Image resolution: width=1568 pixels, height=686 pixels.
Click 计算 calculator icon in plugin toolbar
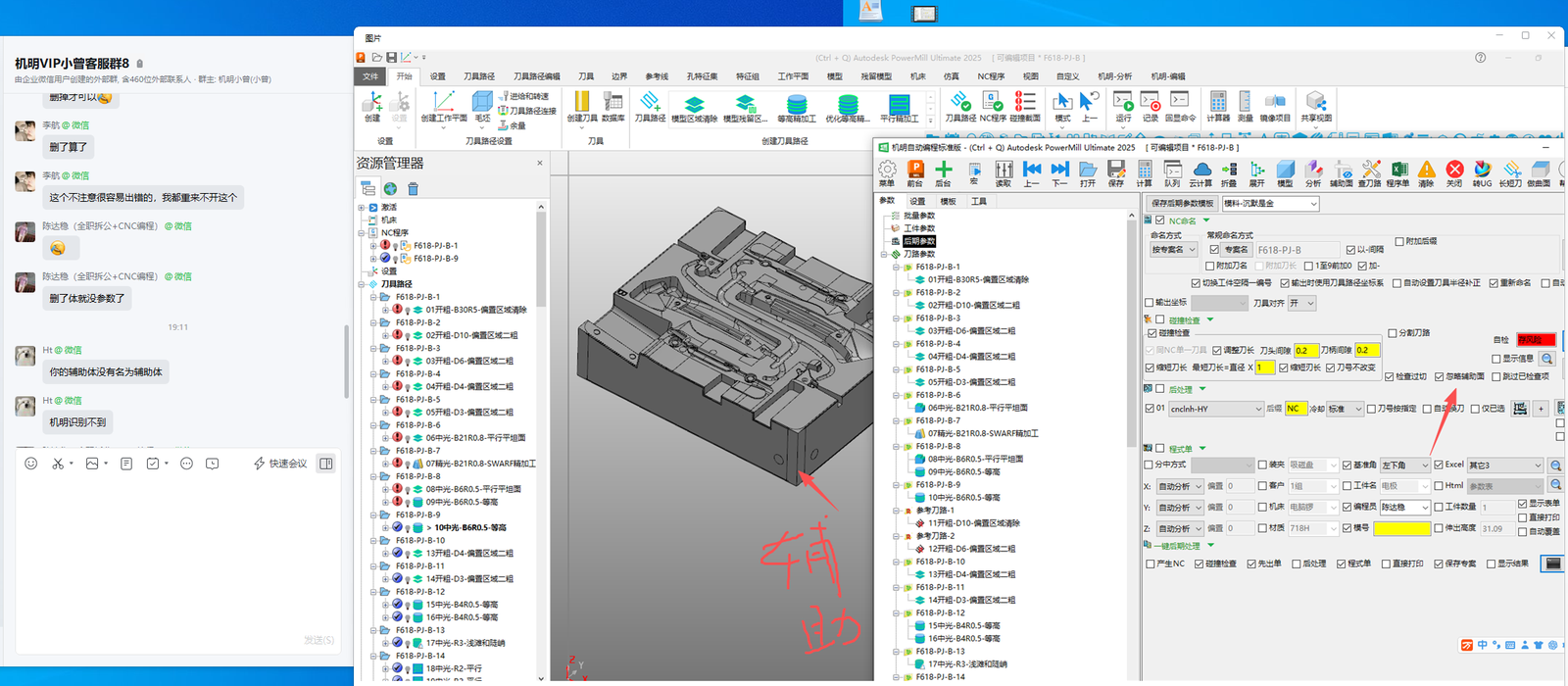click(x=1145, y=170)
